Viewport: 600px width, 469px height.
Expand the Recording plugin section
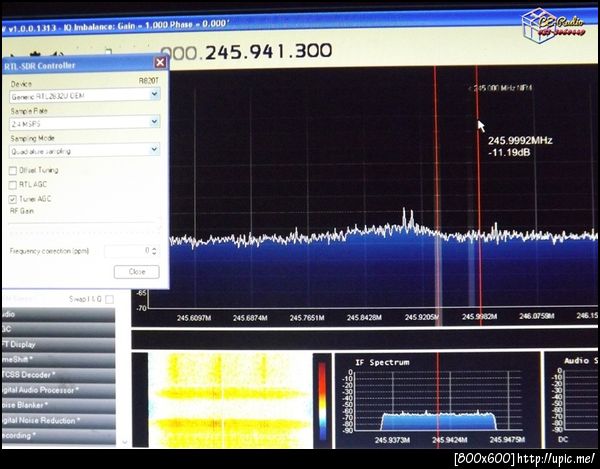[x=58, y=436]
